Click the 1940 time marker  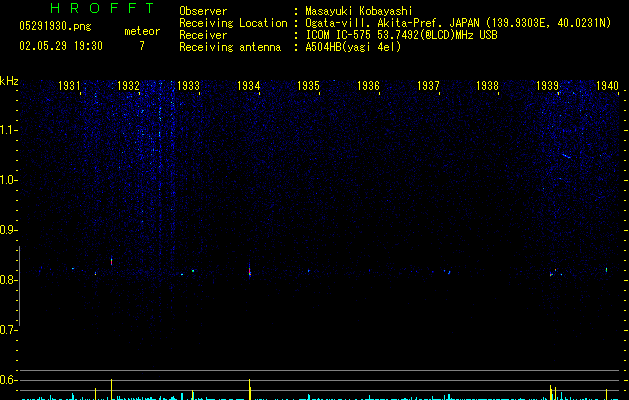[607, 86]
